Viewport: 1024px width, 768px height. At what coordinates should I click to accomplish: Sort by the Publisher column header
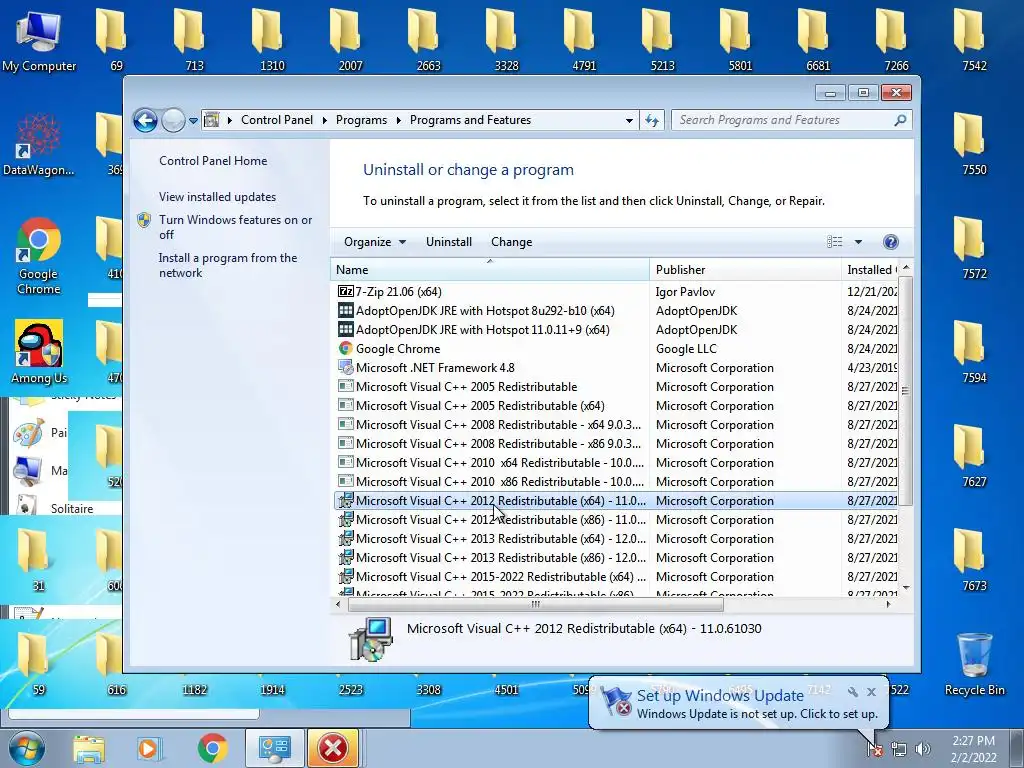click(x=745, y=270)
